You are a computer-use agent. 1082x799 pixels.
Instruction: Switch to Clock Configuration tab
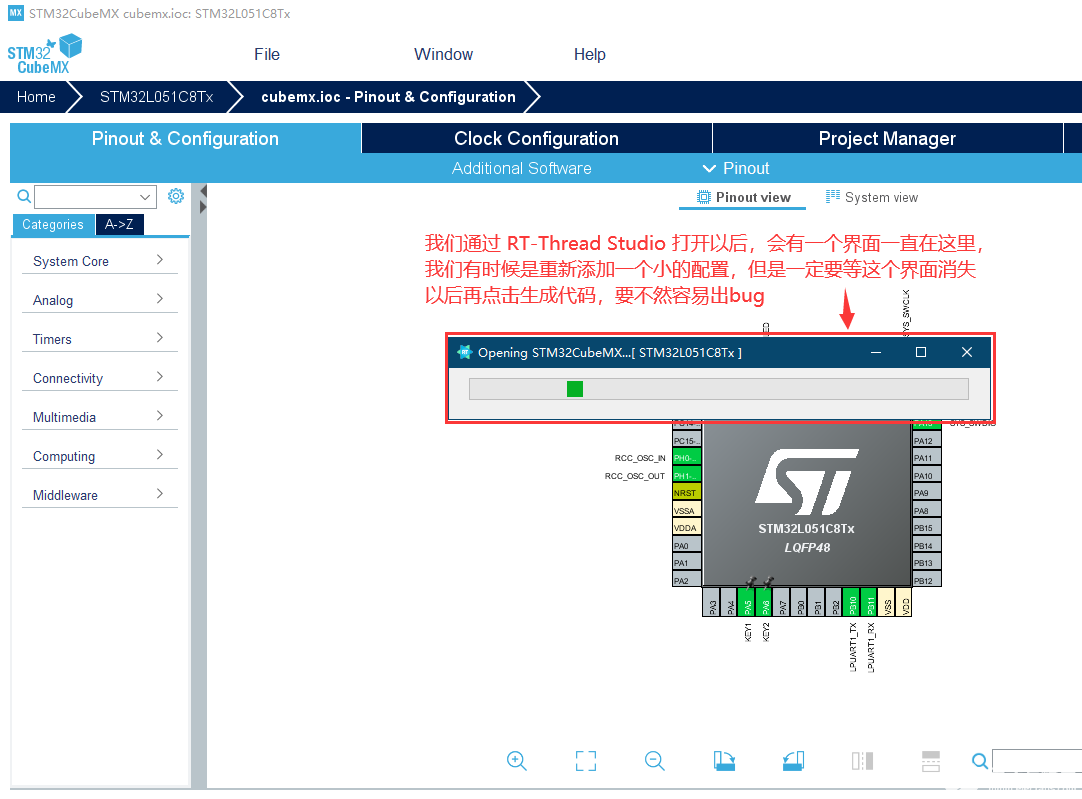click(536, 138)
